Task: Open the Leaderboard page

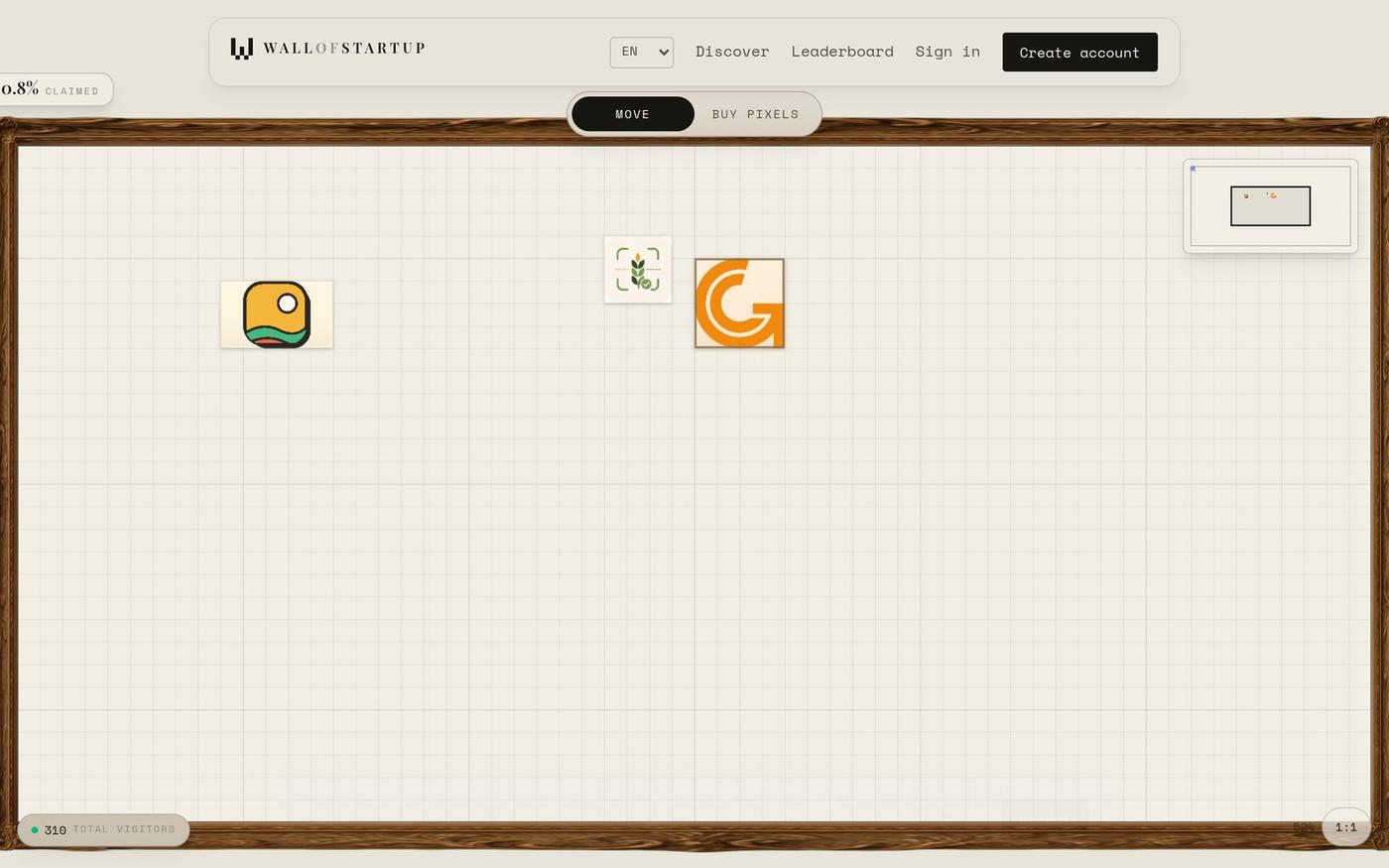Action: point(842,52)
